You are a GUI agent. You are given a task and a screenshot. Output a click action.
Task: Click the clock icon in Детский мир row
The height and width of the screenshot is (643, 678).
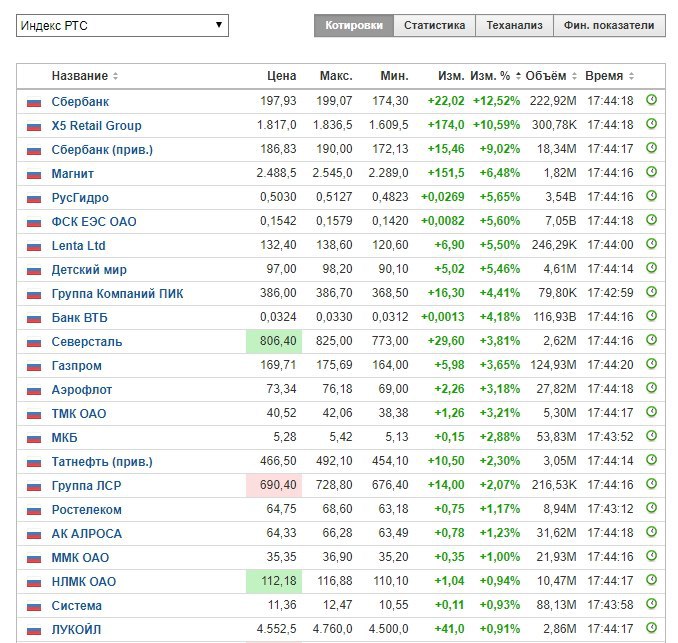click(x=651, y=268)
